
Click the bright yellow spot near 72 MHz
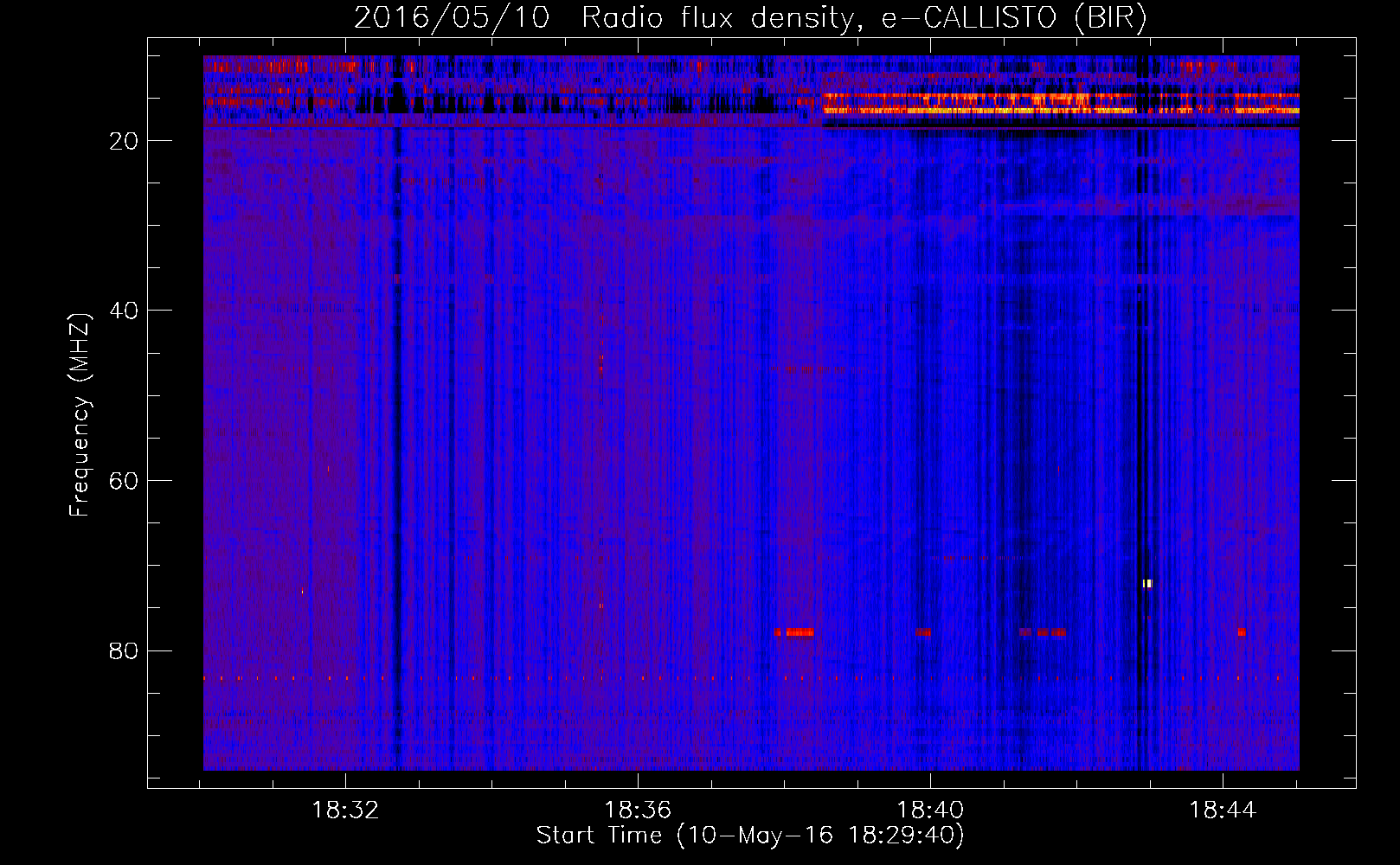(1147, 584)
